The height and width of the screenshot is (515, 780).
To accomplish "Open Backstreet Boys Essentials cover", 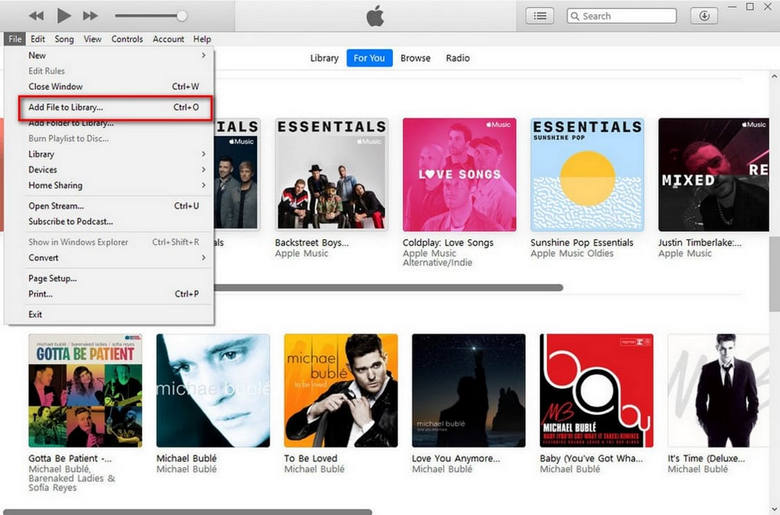I will (x=331, y=174).
